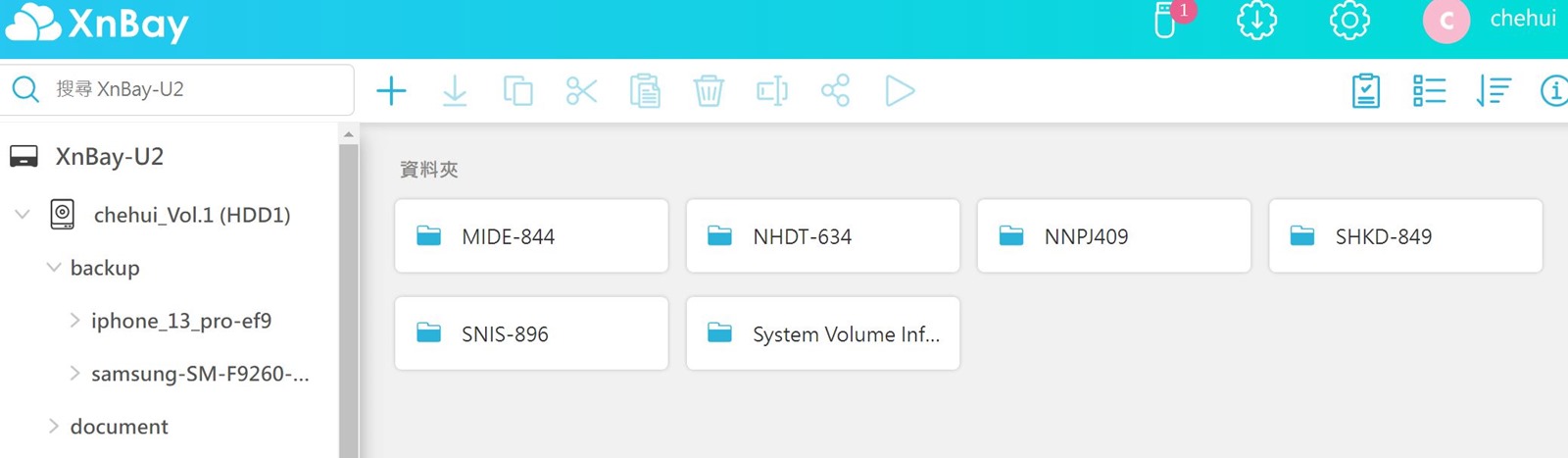1568x458 pixels.
Task: Switch view with list view icon
Action: 1429,91
